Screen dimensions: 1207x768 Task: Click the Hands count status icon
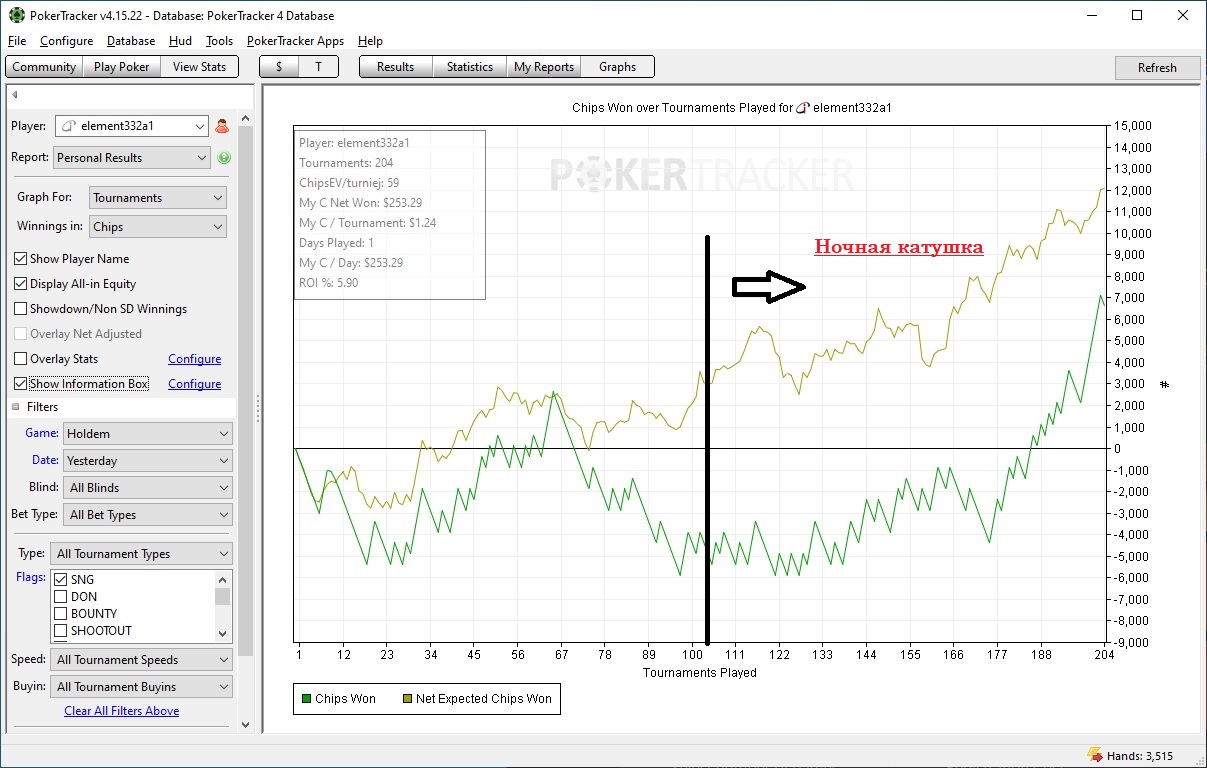pos(1095,756)
